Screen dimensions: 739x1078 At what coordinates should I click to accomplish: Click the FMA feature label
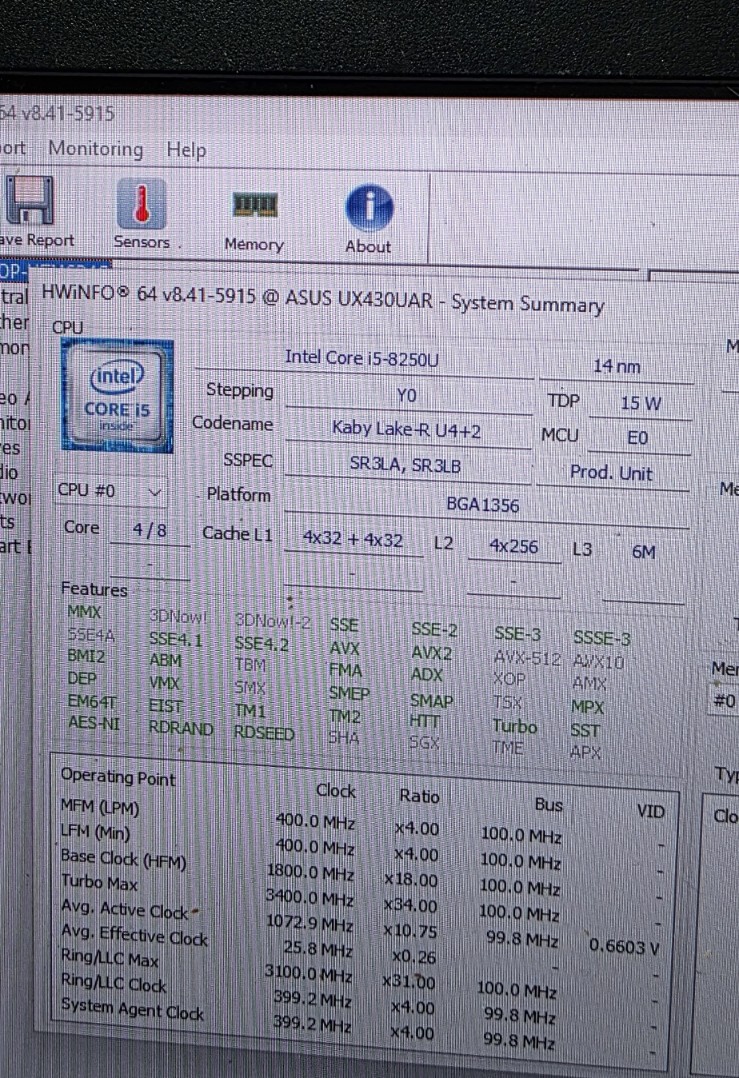(x=345, y=670)
